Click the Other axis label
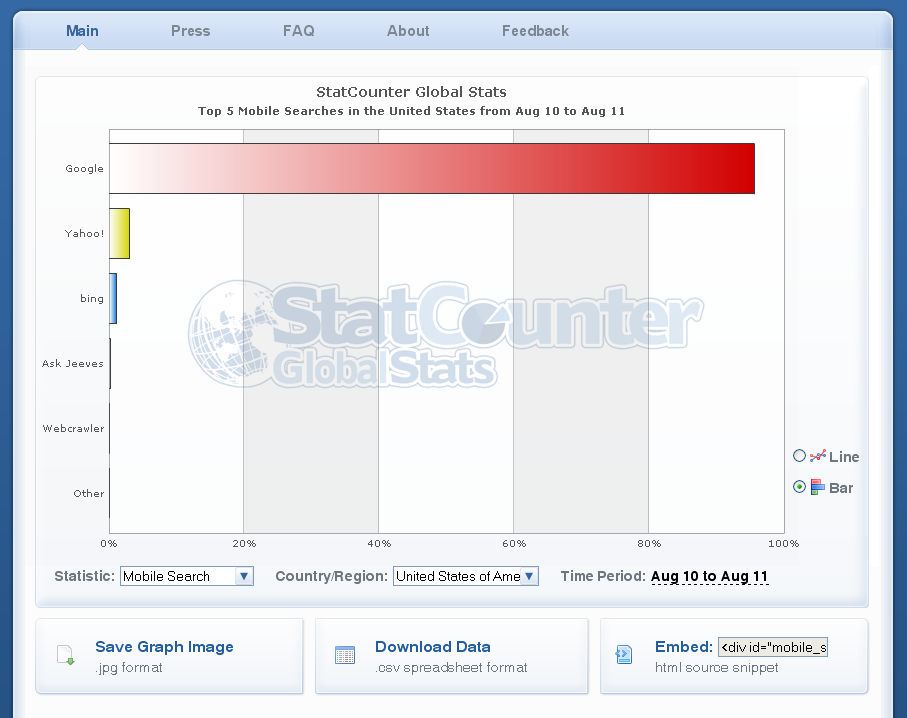The image size is (907, 718). click(89, 494)
